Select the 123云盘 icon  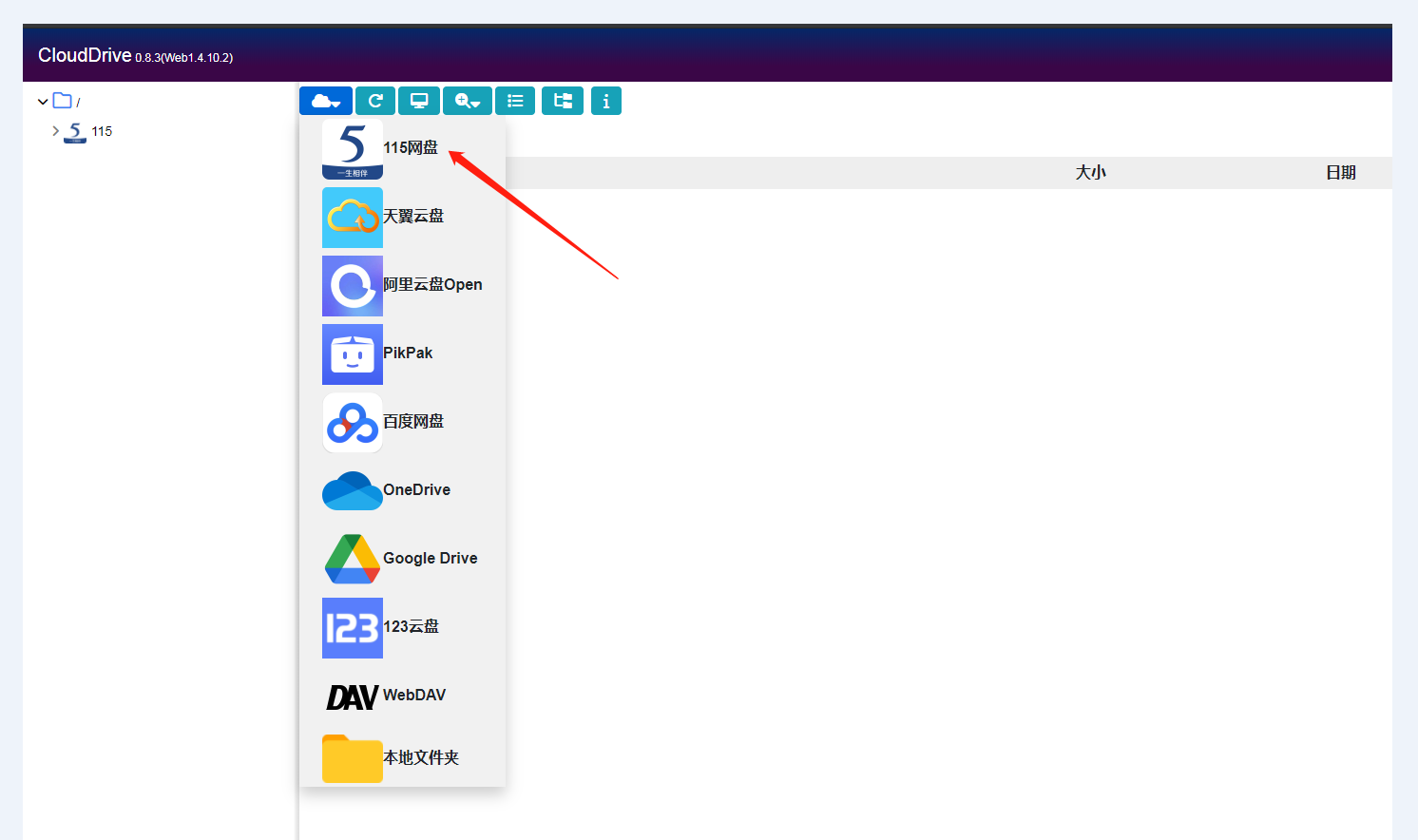point(353,628)
